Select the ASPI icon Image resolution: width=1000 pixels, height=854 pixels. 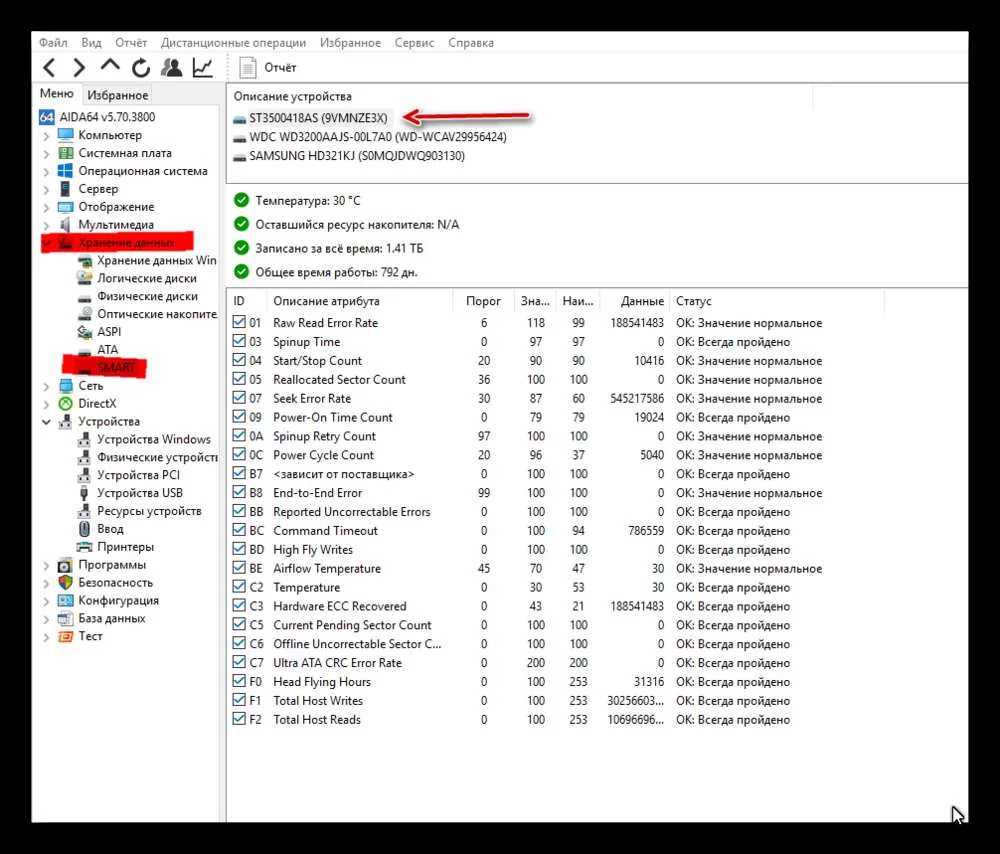(84, 332)
